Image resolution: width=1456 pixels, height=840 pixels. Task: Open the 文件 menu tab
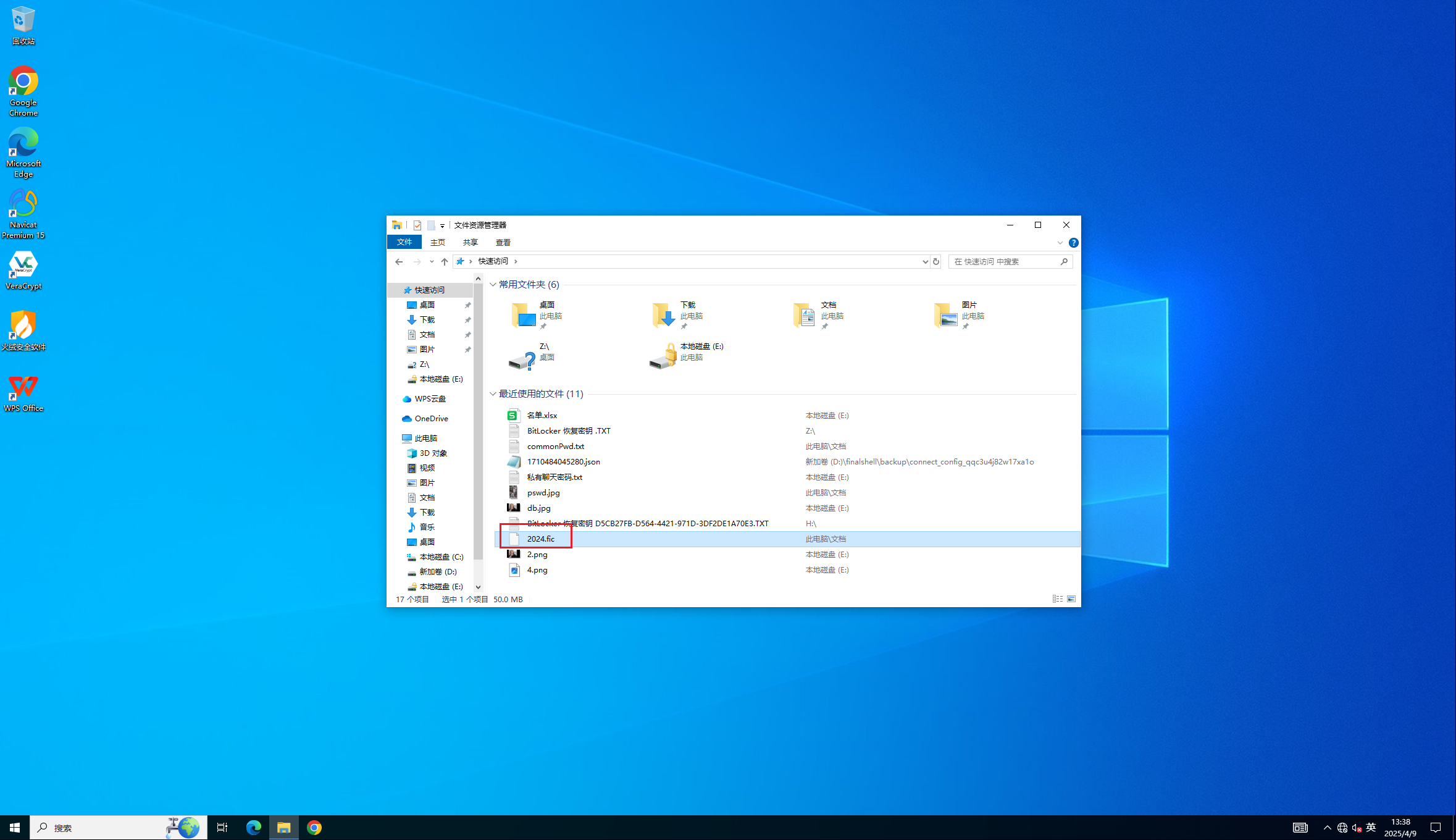pyautogui.click(x=404, y=242)
